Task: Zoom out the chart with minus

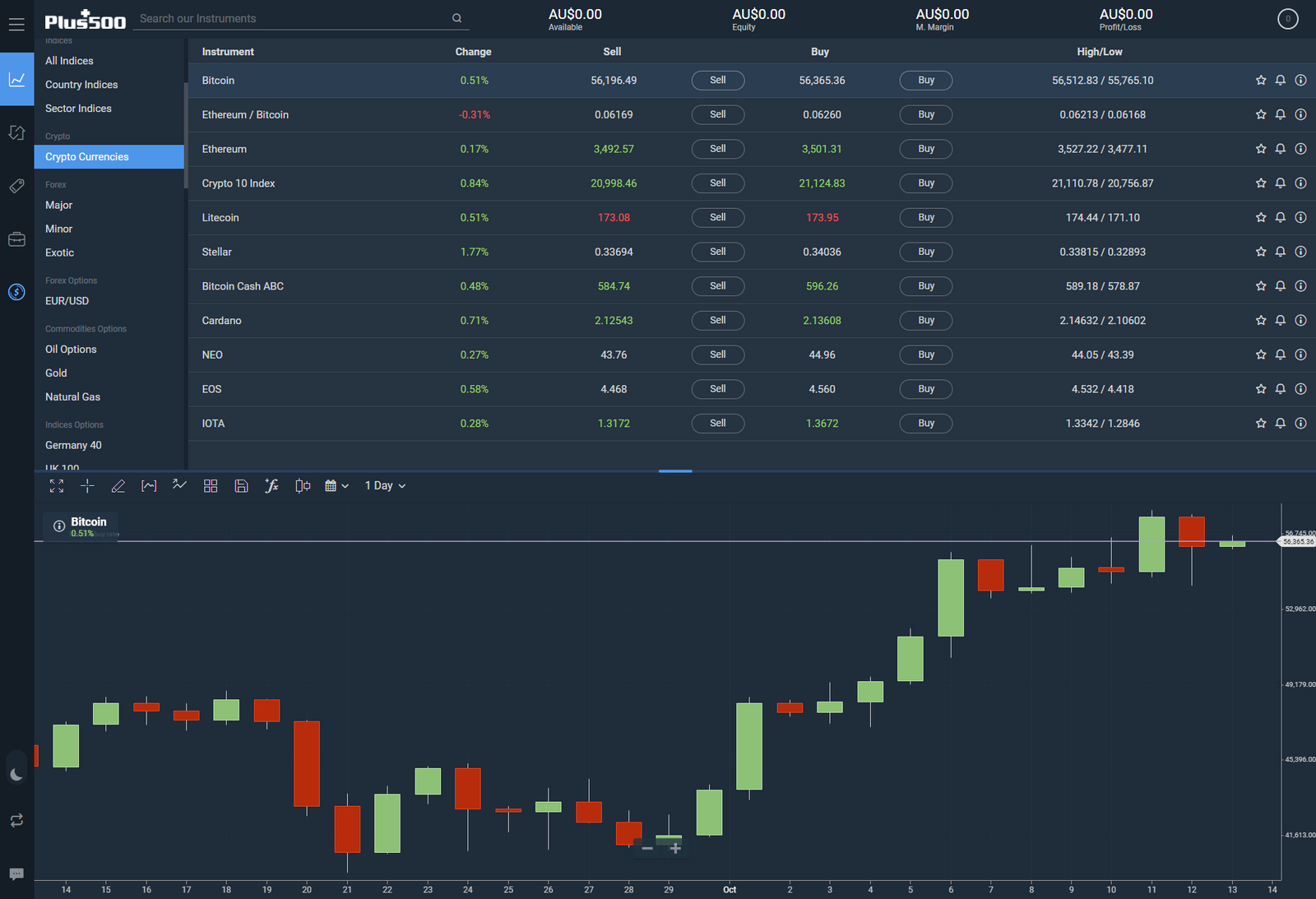Action: coord(647,848)
